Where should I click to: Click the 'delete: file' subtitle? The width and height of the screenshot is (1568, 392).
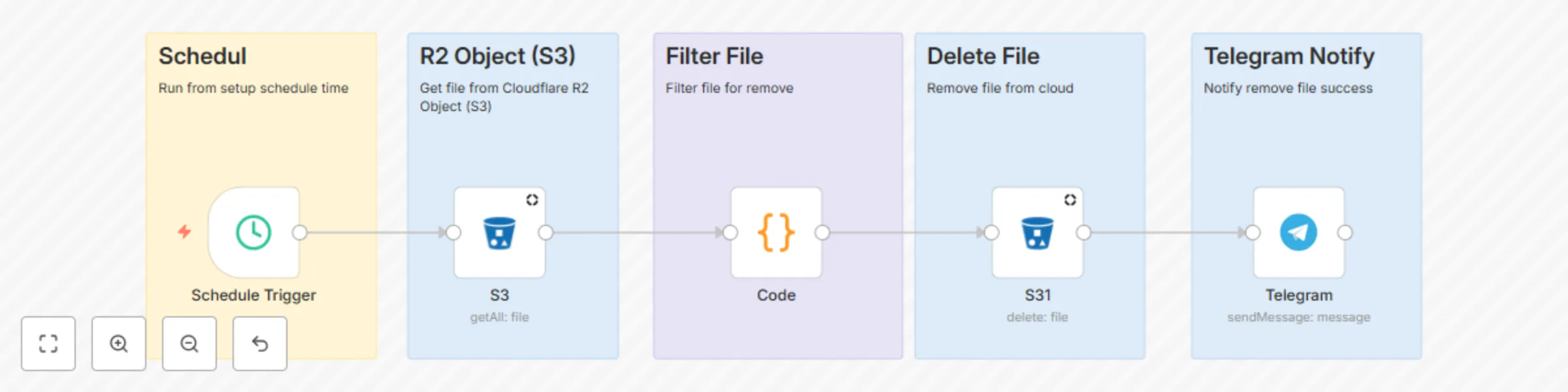coord(1037,318)
